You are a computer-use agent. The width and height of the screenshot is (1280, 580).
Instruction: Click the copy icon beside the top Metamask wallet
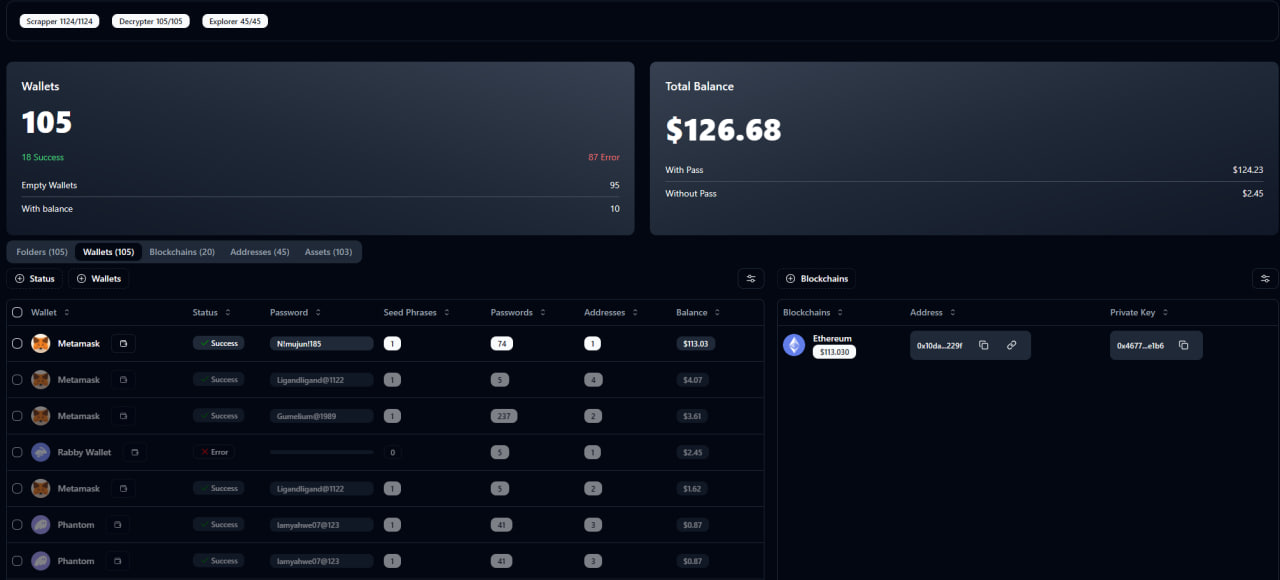[x=123, y=344]
